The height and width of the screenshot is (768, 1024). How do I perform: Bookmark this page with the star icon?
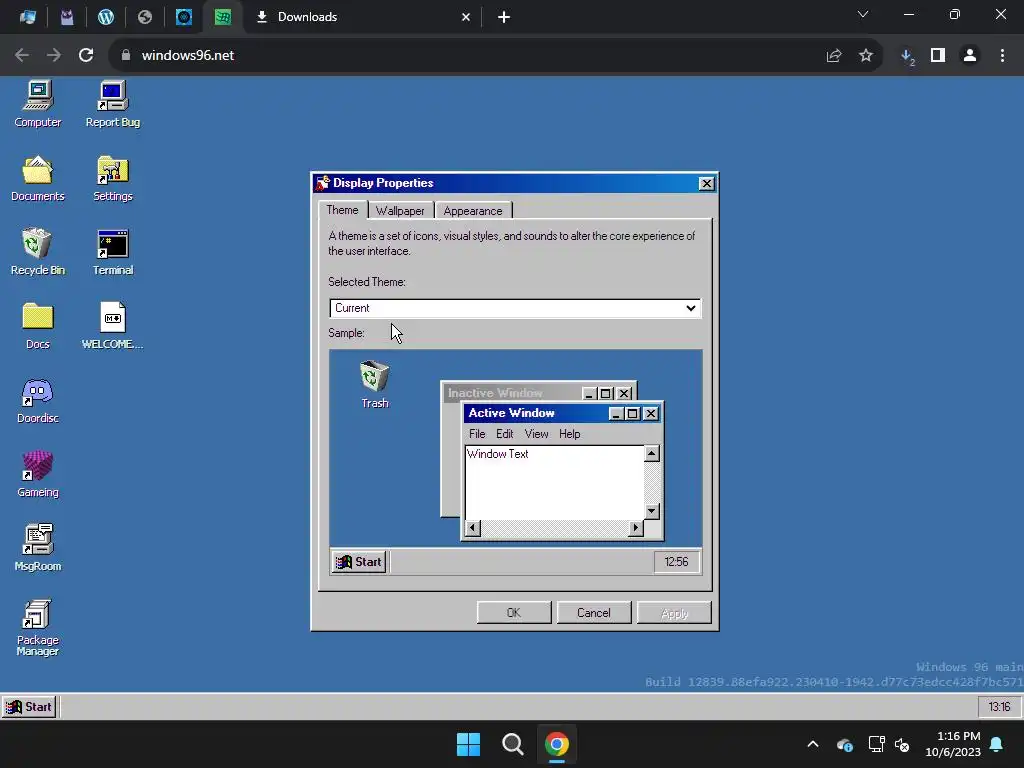click(866, 56)
